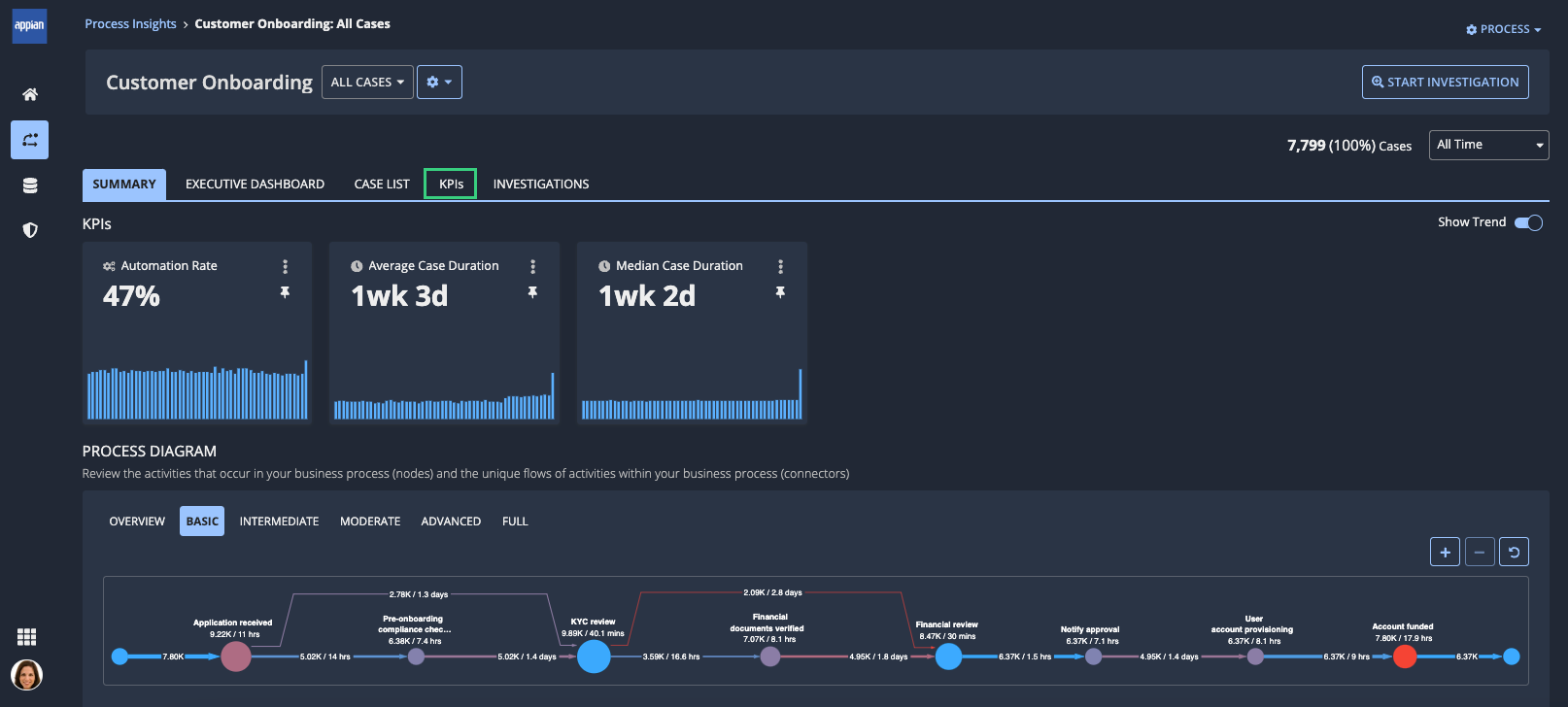Click the Average Case Duration trend chart
The width and height of the screenshot is (1568, 707).
445,396
